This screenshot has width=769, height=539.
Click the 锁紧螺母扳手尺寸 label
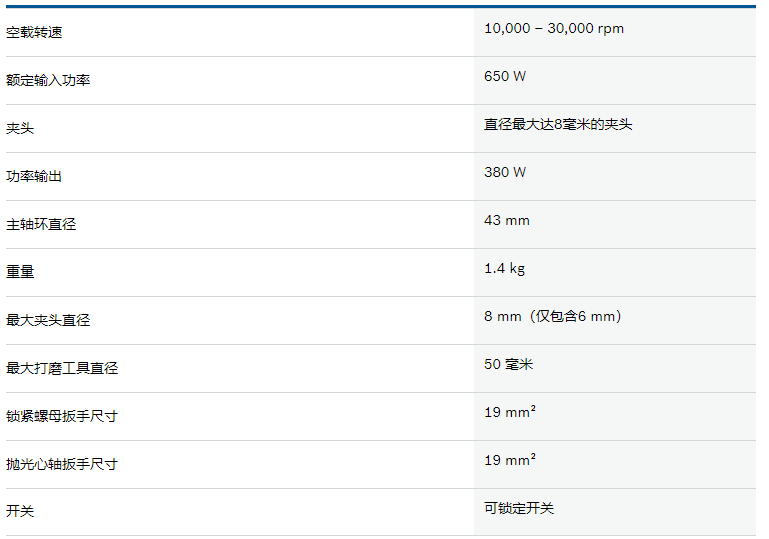(x=62, y=416)
